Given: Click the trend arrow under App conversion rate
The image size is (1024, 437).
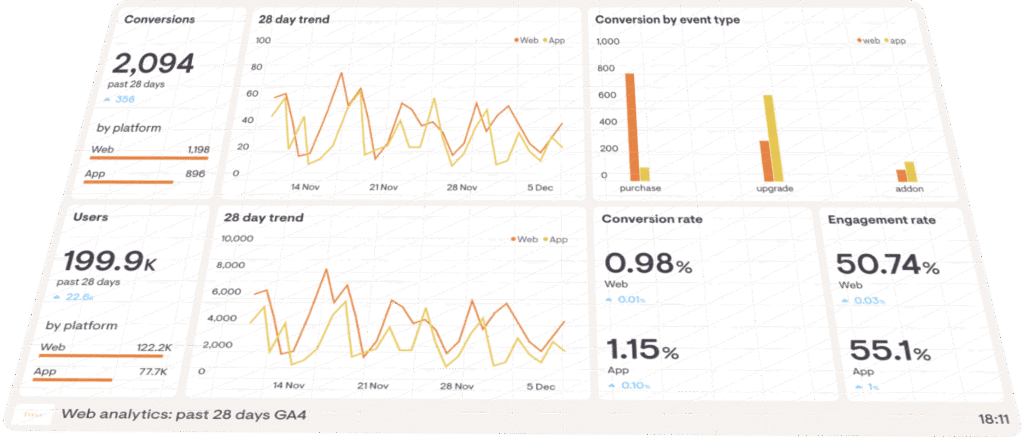Looking at the screenshot, I should 611,385.
